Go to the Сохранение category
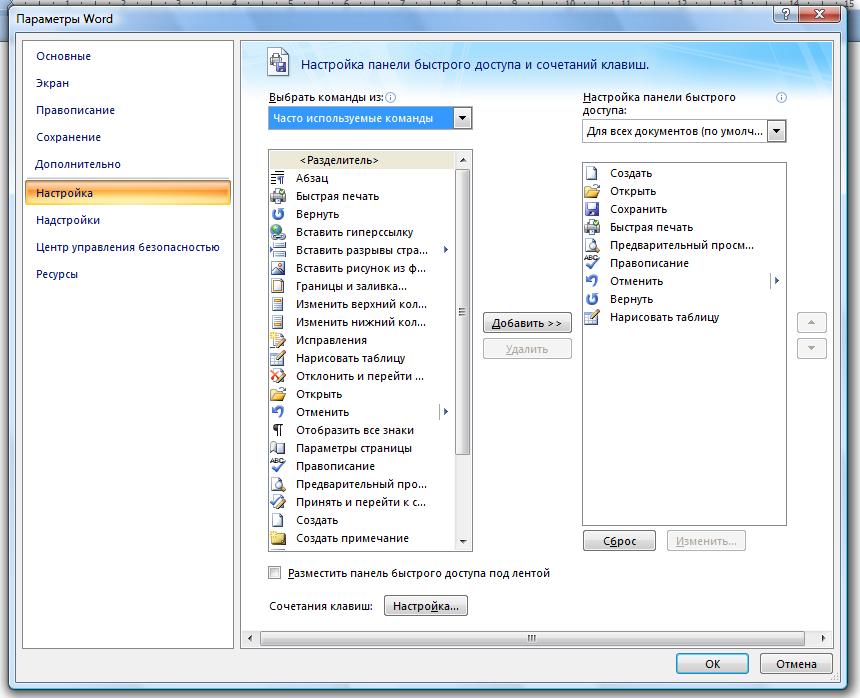The image size is (860, 698). [x=69, y=137]
